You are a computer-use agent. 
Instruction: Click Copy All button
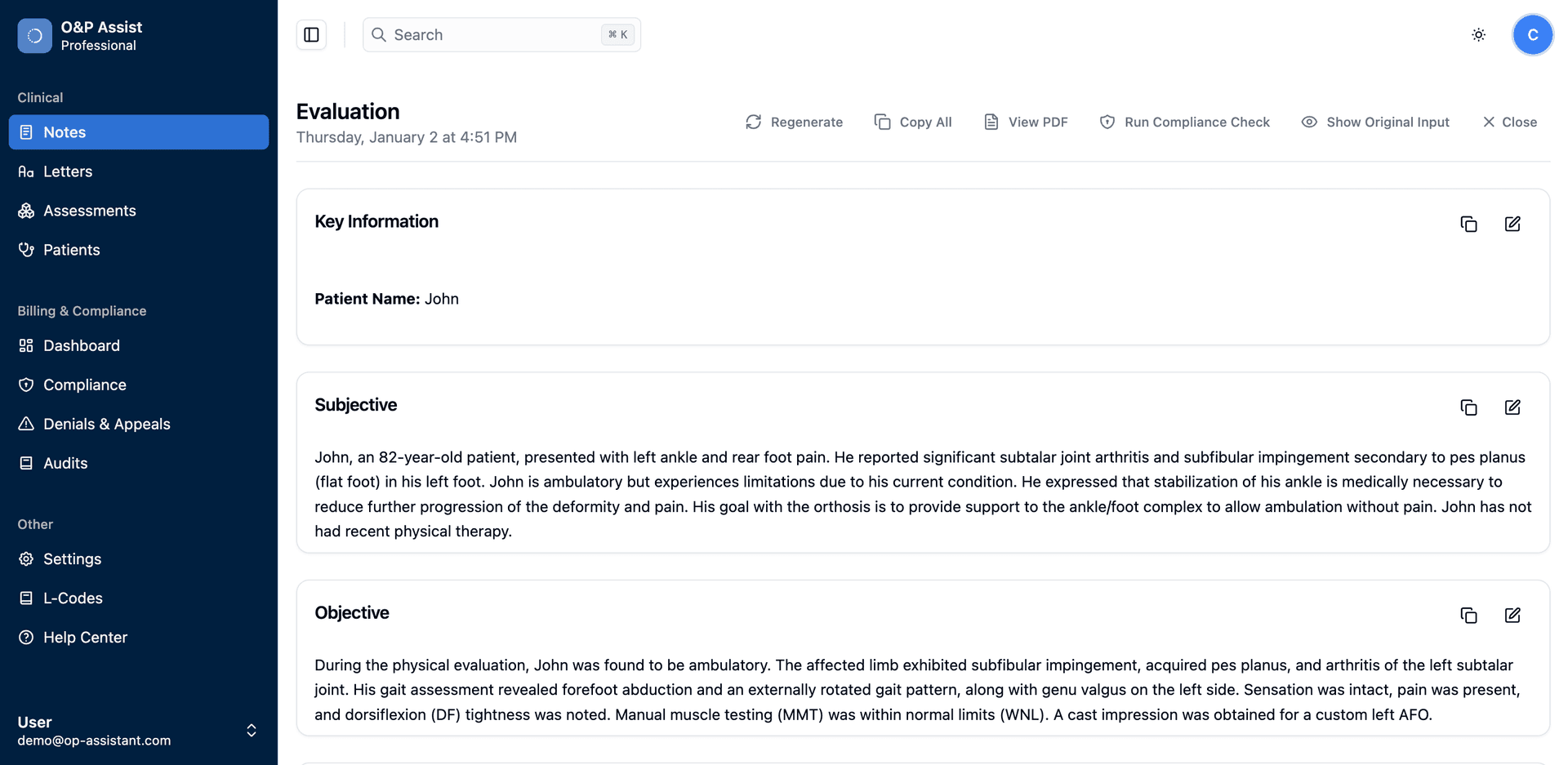pos(913,122)
